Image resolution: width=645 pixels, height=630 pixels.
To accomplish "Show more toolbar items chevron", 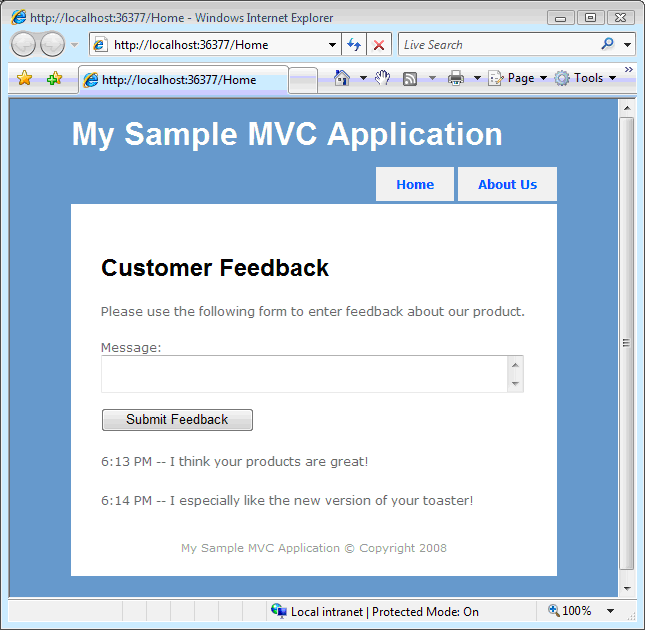I will [629, 69].
